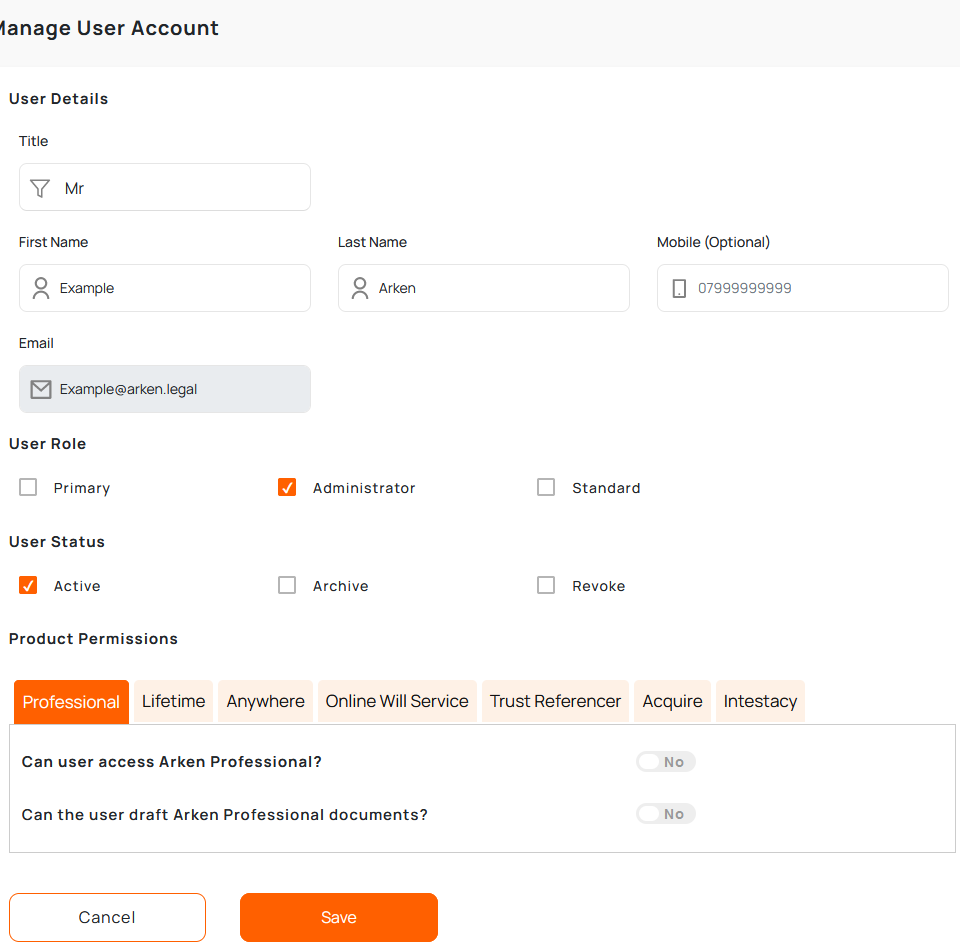
Task: Uncheck the Administrator role checkbox
Action: coord(287,488)
